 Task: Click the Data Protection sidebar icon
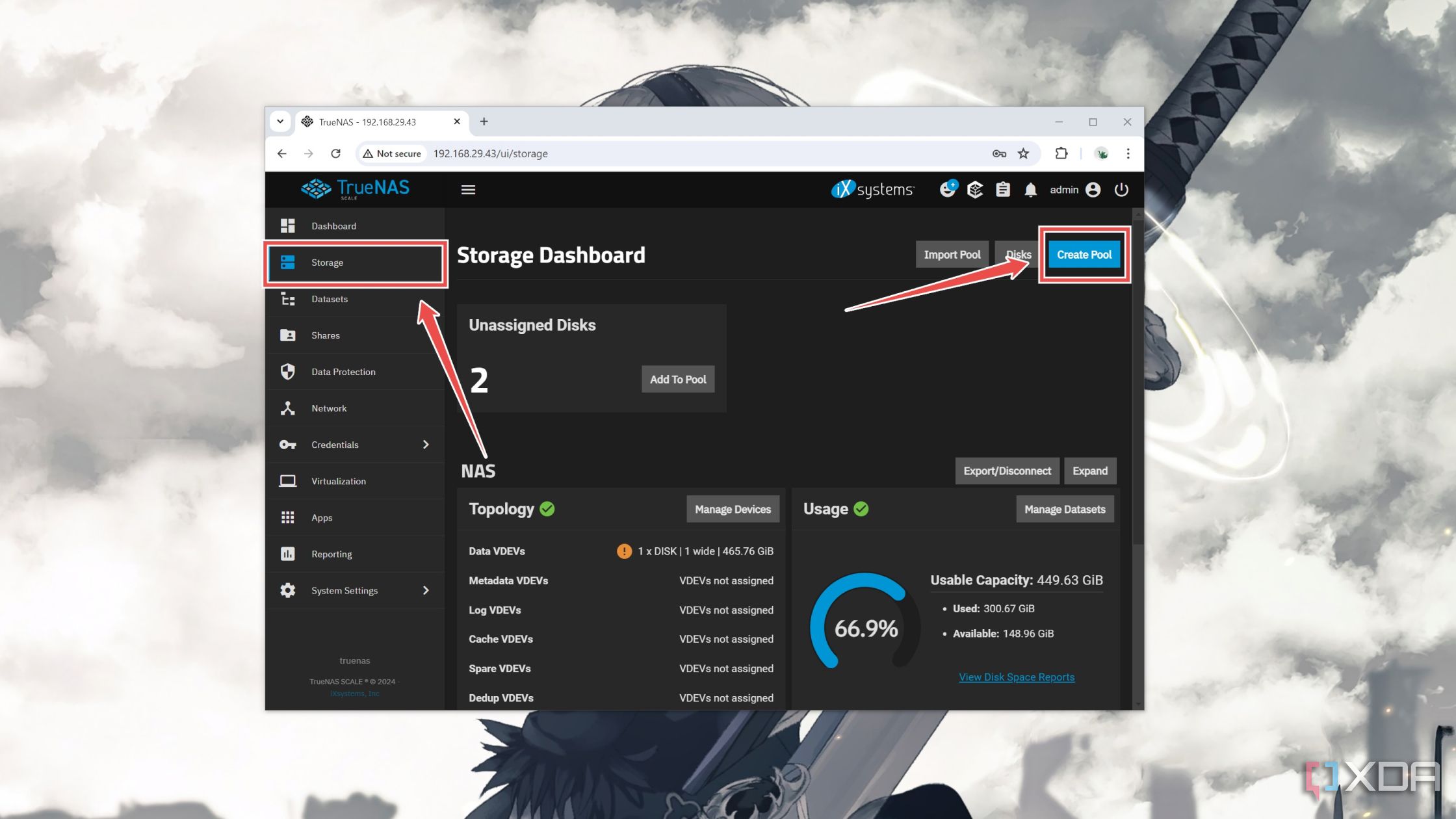(x=288, y=371)
